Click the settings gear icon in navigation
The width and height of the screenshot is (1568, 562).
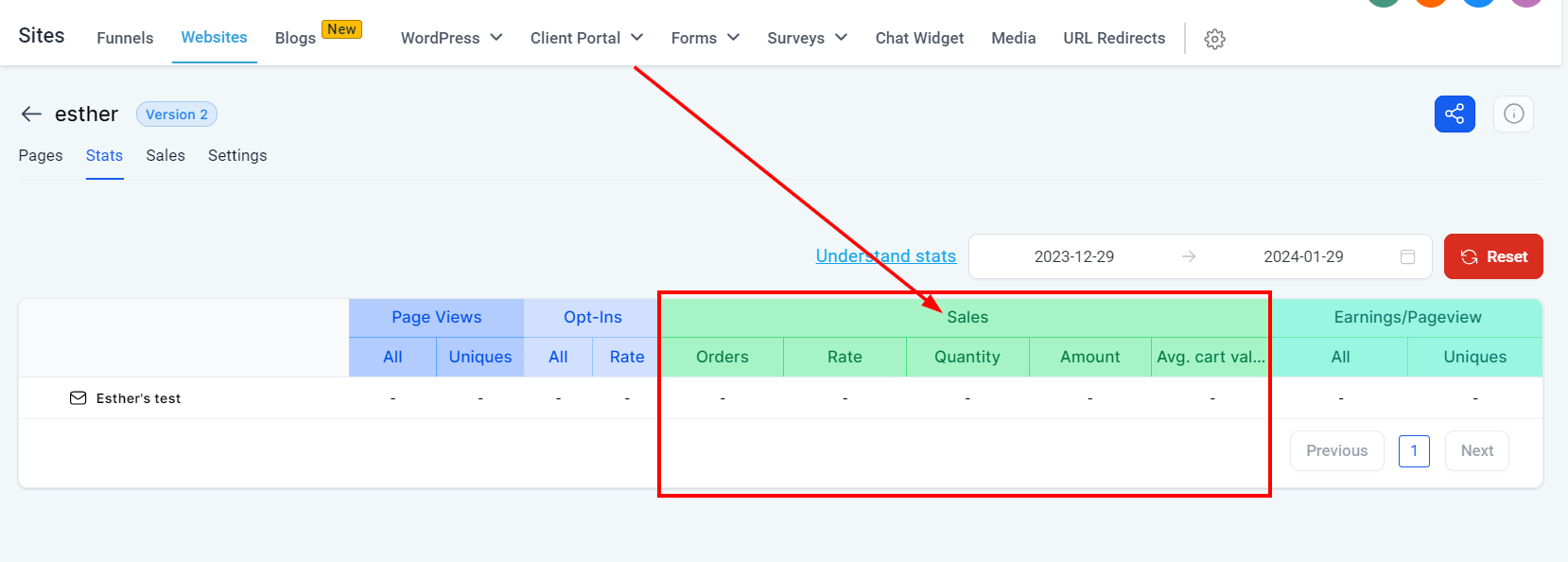pyautogui.click(x=1214, y=39)
